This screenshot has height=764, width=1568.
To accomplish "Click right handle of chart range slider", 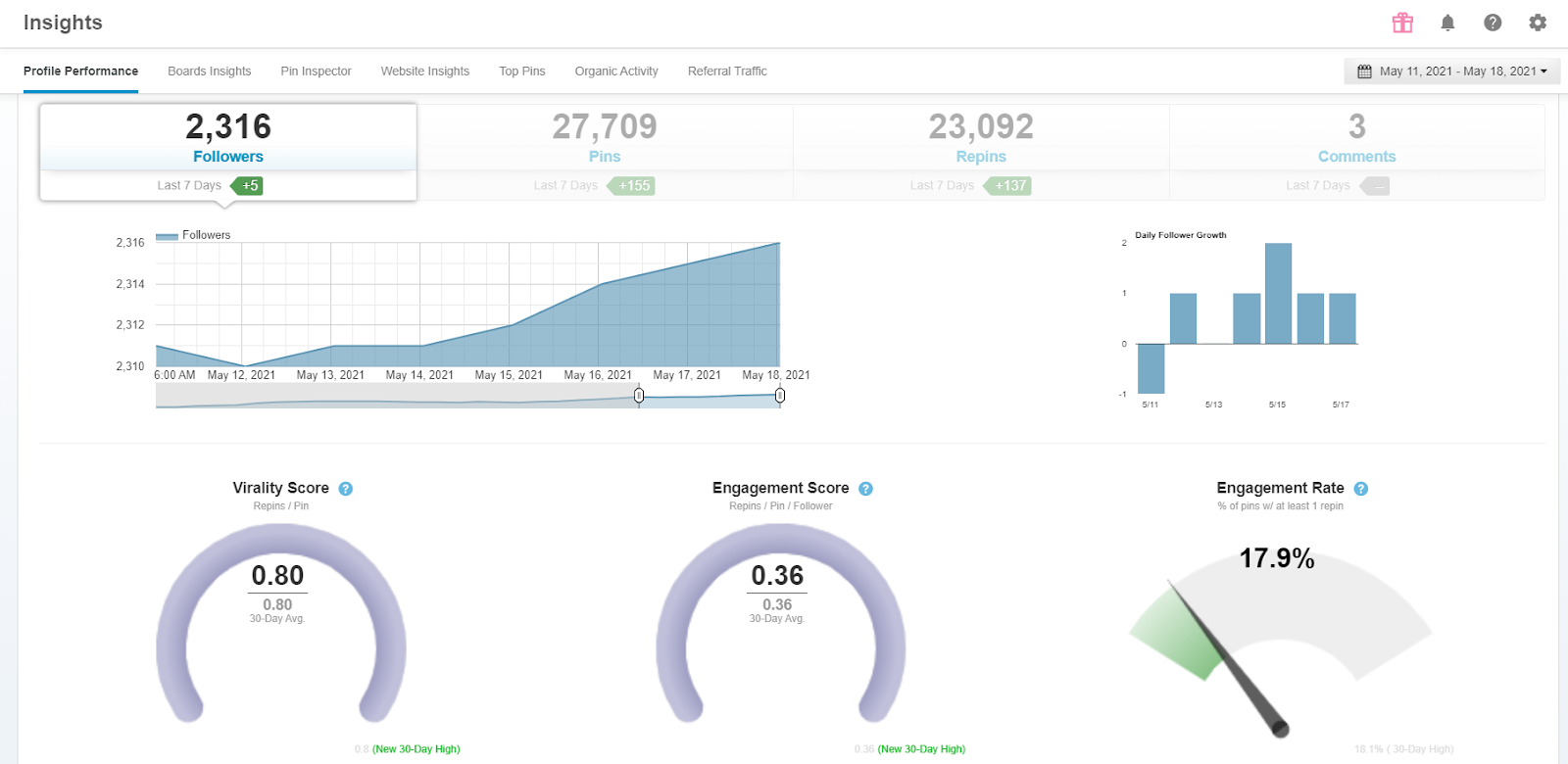I will (780, 396).
